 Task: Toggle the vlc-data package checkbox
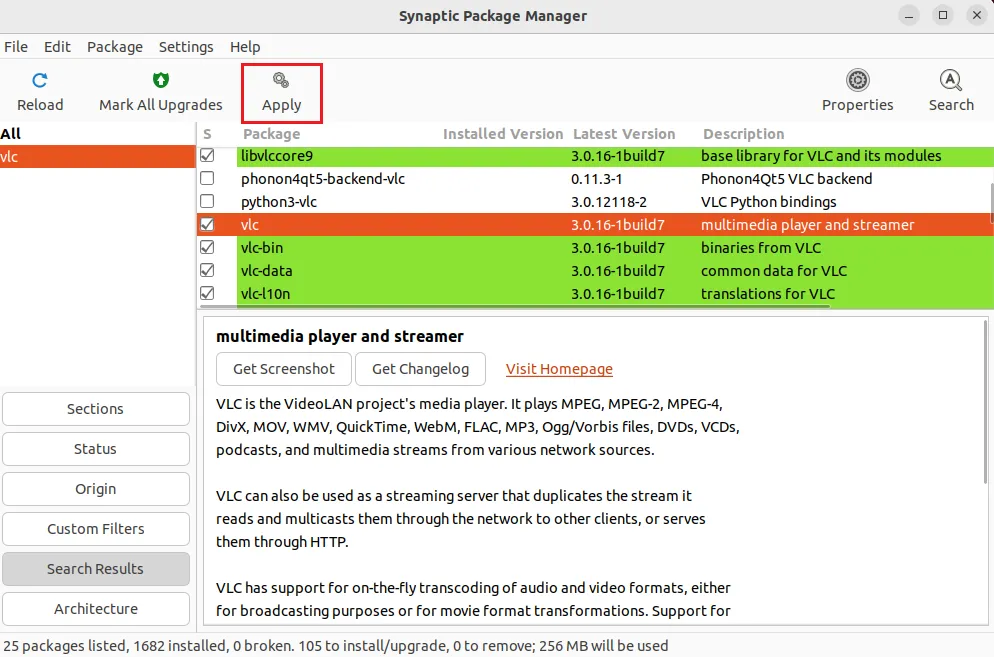(x=207, y=271)
